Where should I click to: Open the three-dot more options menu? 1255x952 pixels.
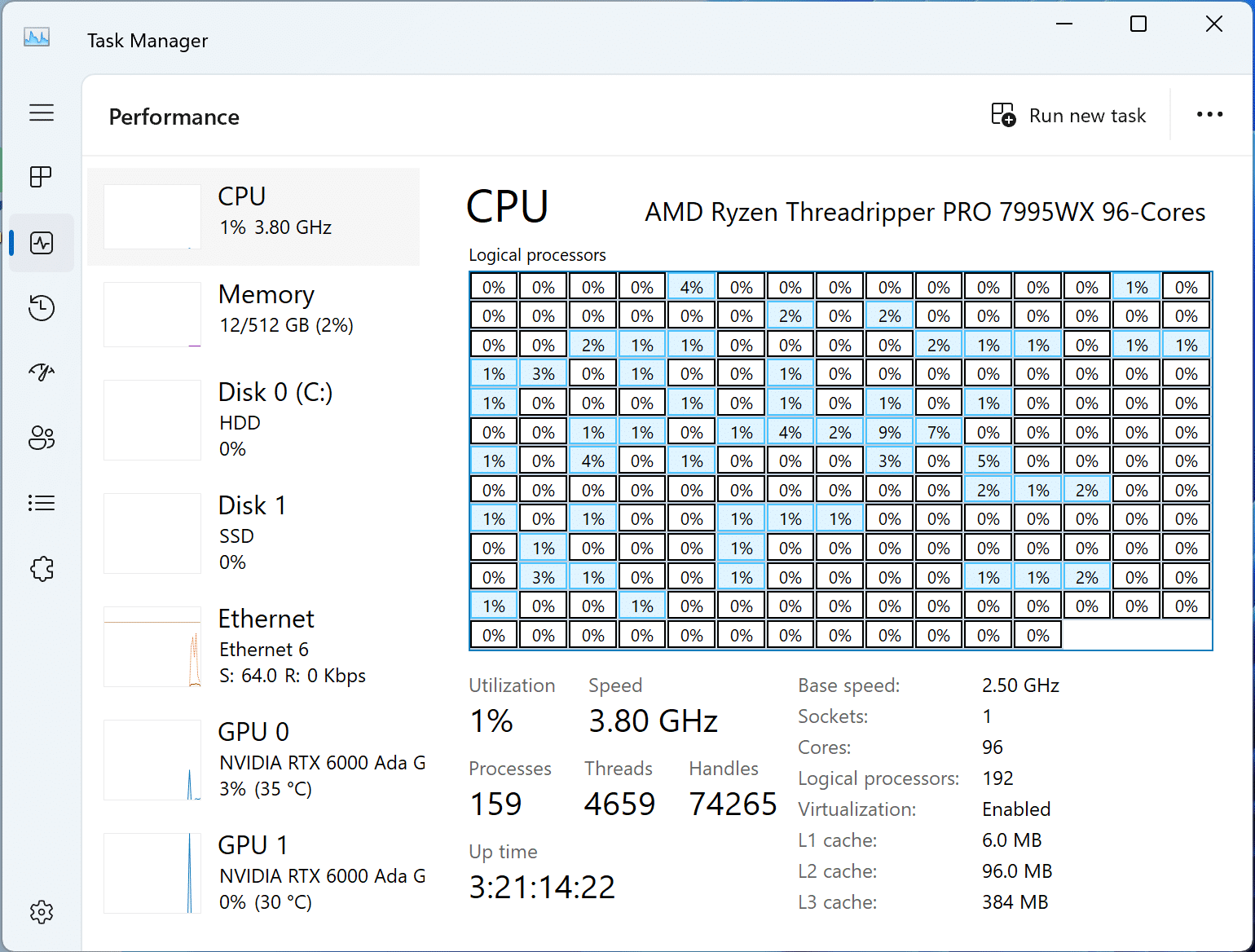pos(1210,114)
